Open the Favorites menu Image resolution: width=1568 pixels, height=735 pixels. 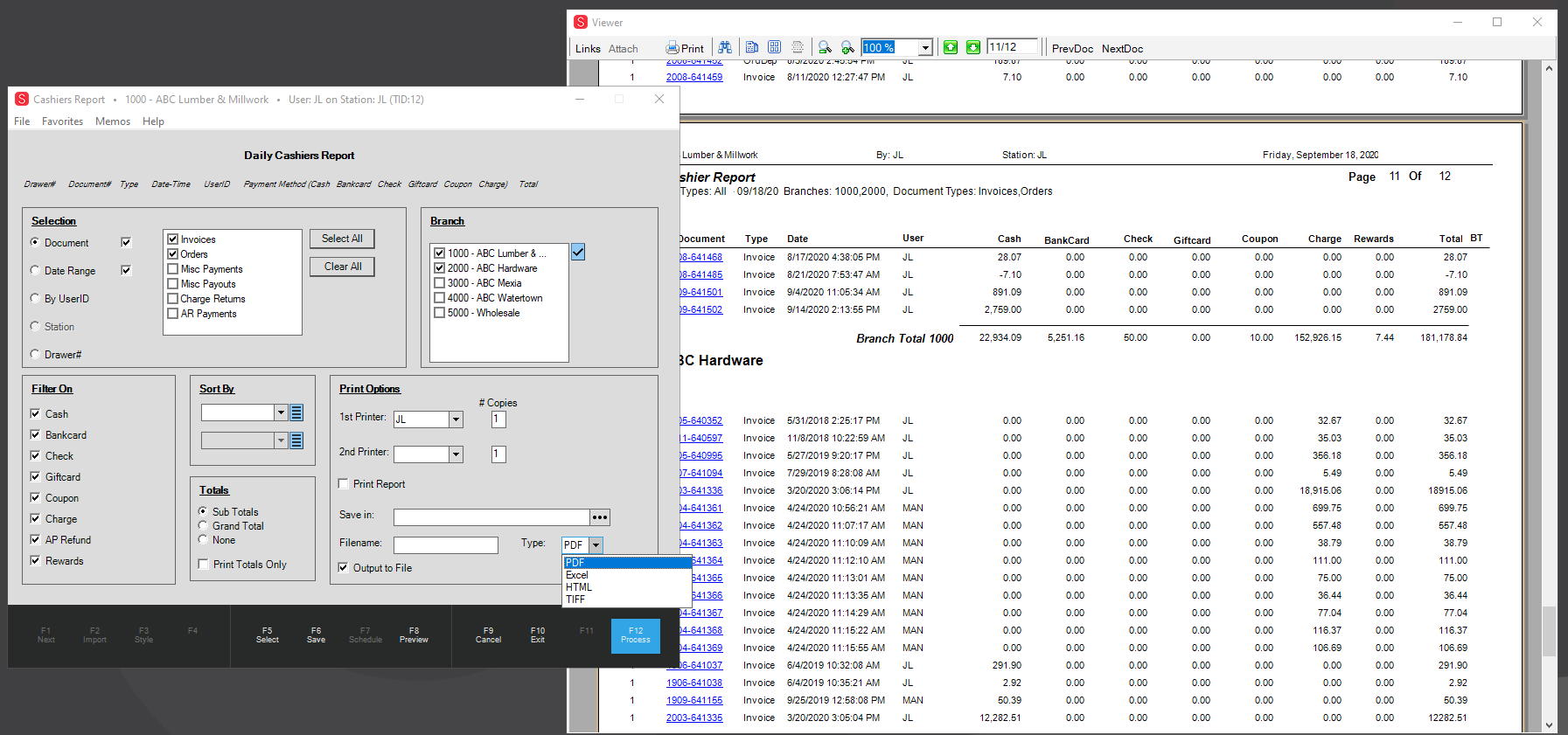[62, 121]
